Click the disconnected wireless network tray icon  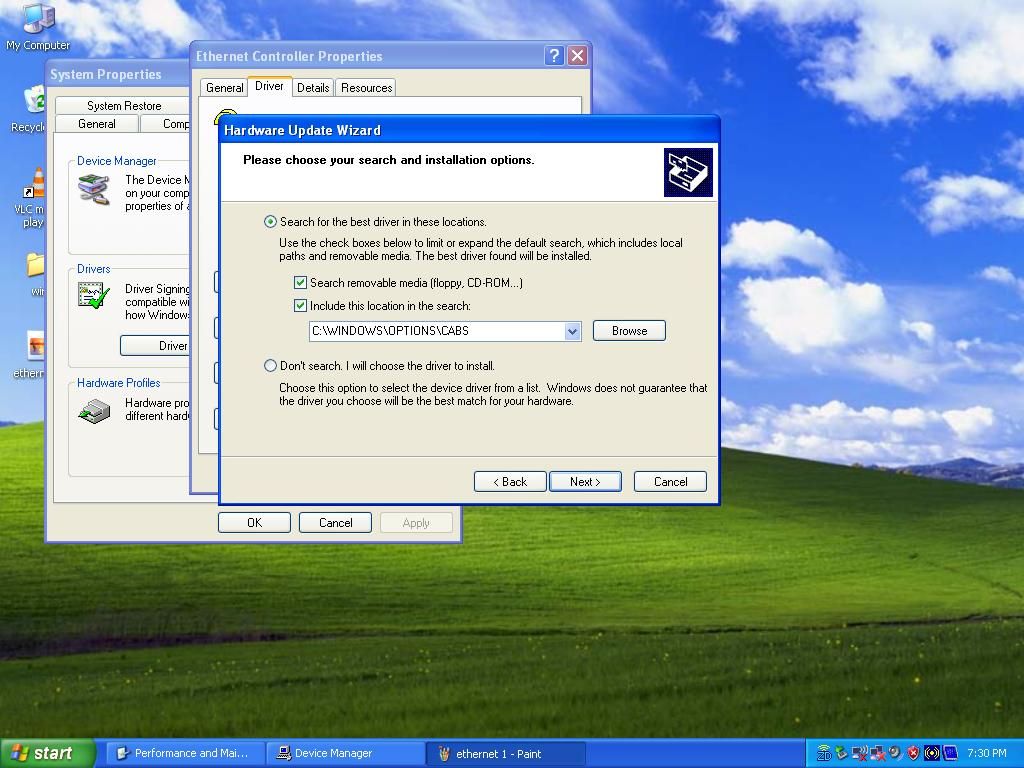tap(860, 753)
